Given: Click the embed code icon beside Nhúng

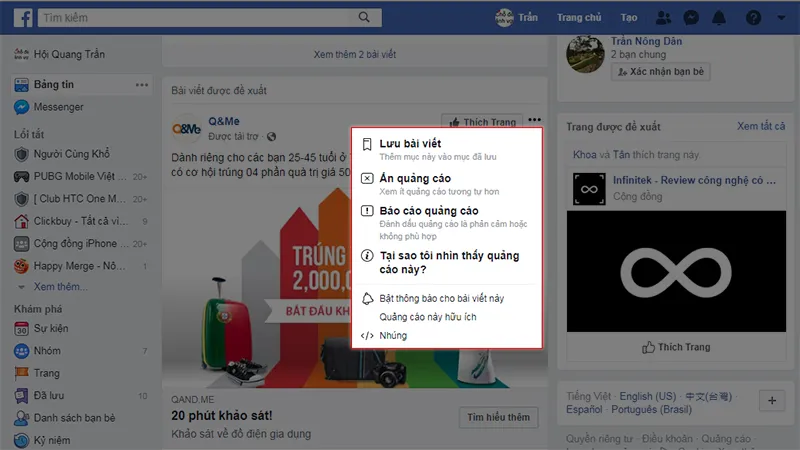Looking at the screenshot, I should [x=367, y=336].
